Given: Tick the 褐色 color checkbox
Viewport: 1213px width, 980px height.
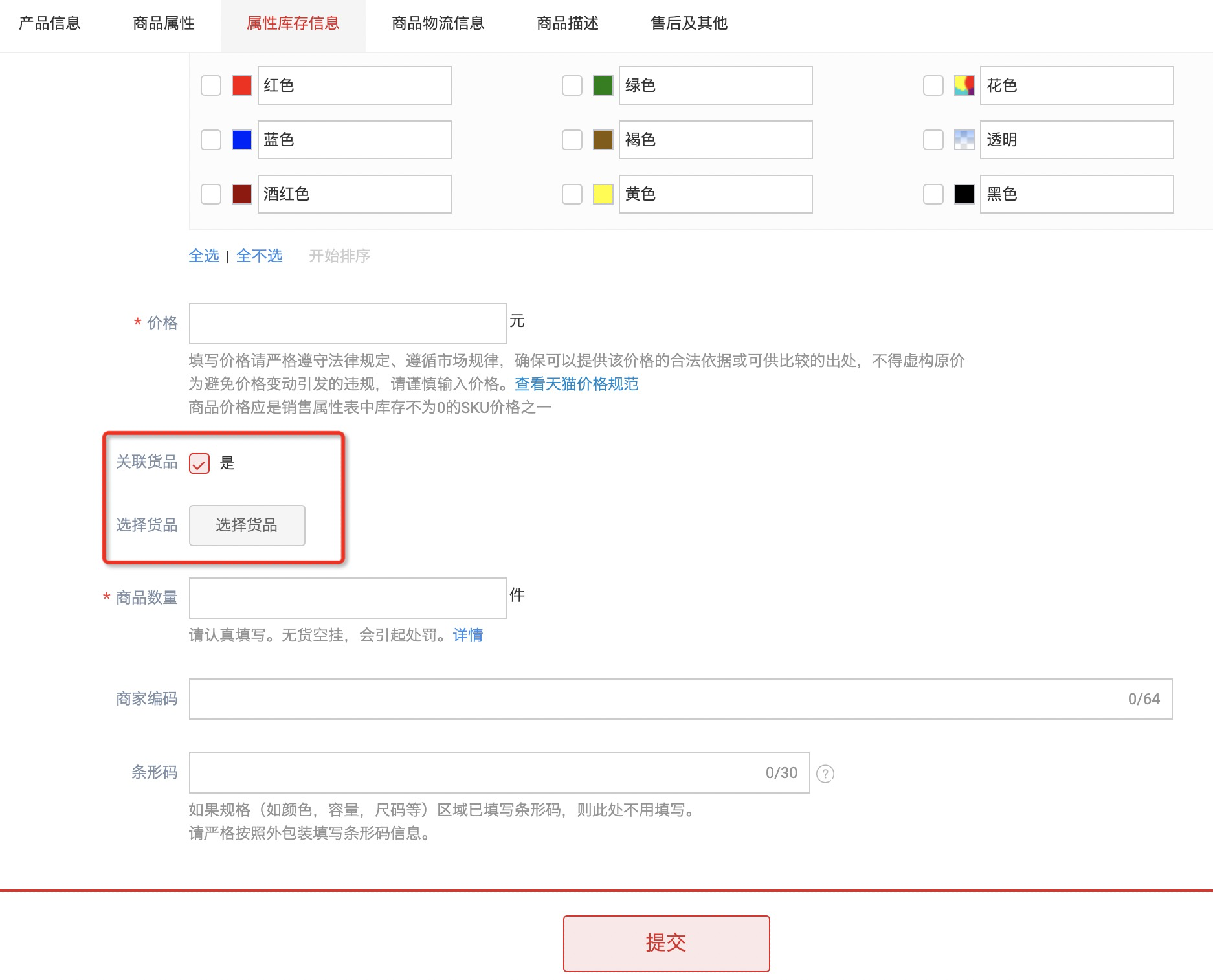Looking at the screenshot, I should 572,140.
